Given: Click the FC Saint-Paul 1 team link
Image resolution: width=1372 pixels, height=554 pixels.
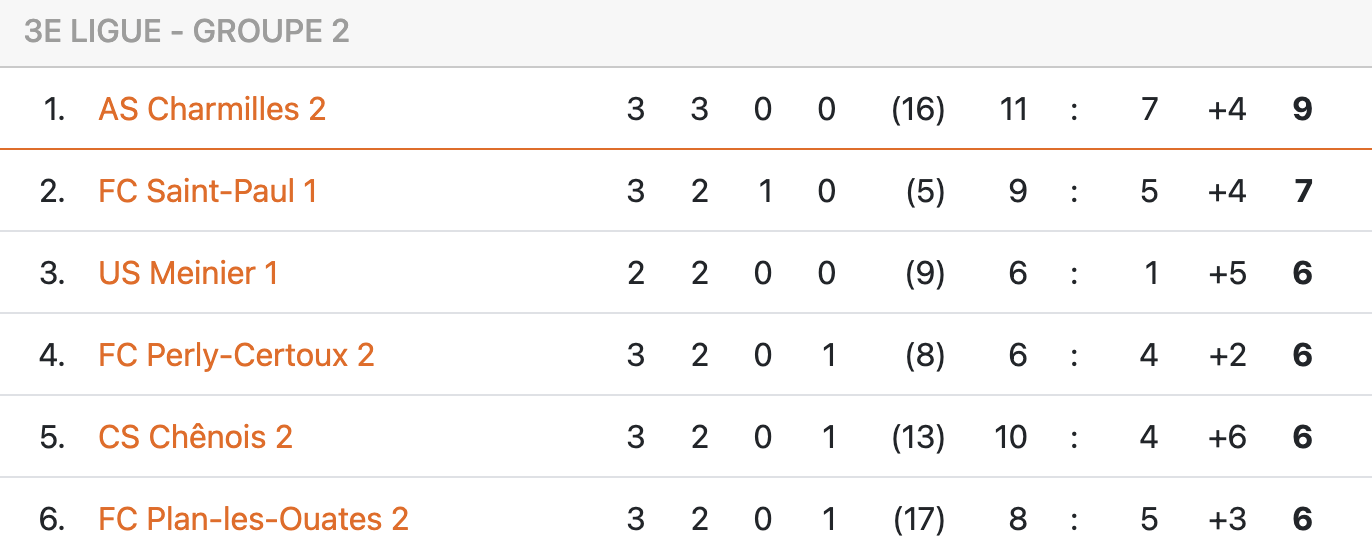Looking at the screenshot, I should tap(207, 191).
